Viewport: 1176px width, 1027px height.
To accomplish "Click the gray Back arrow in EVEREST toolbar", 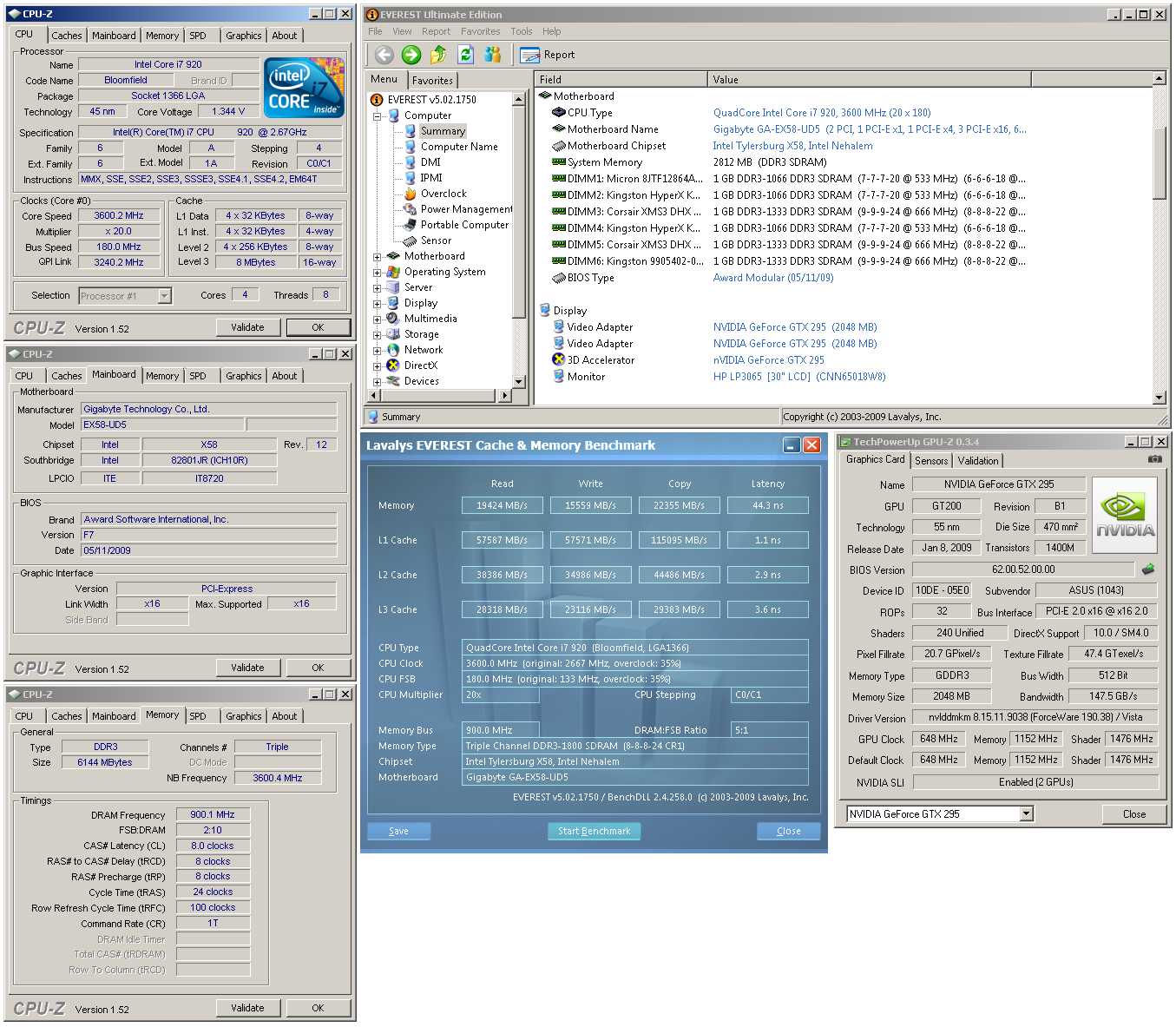I will [384, 55].
